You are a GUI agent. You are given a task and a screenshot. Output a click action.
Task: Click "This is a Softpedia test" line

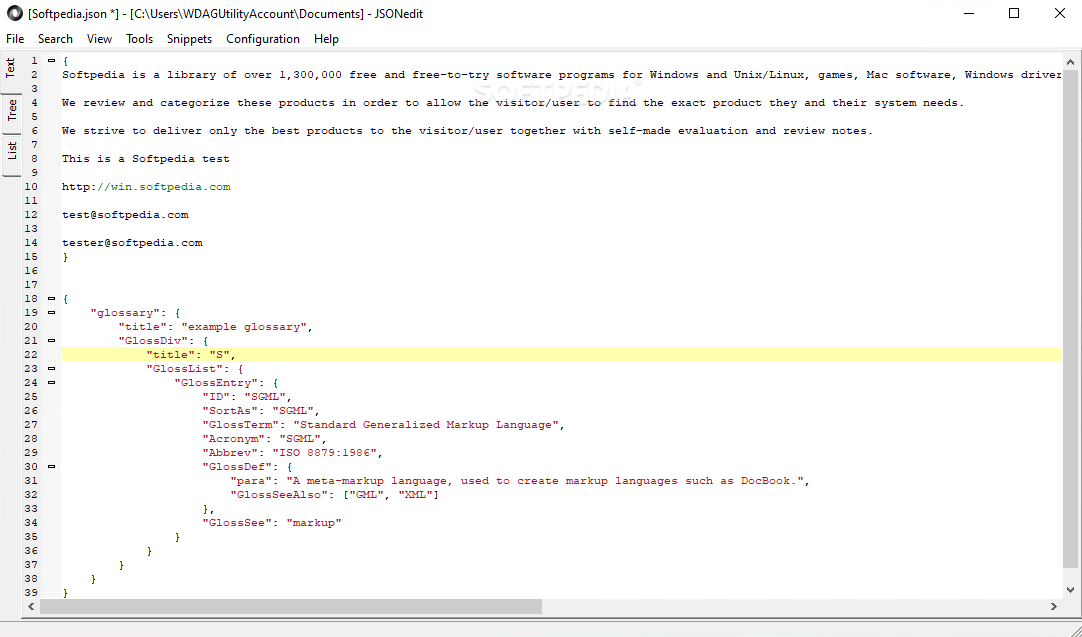pyautogui.click(x=146, y=159)
